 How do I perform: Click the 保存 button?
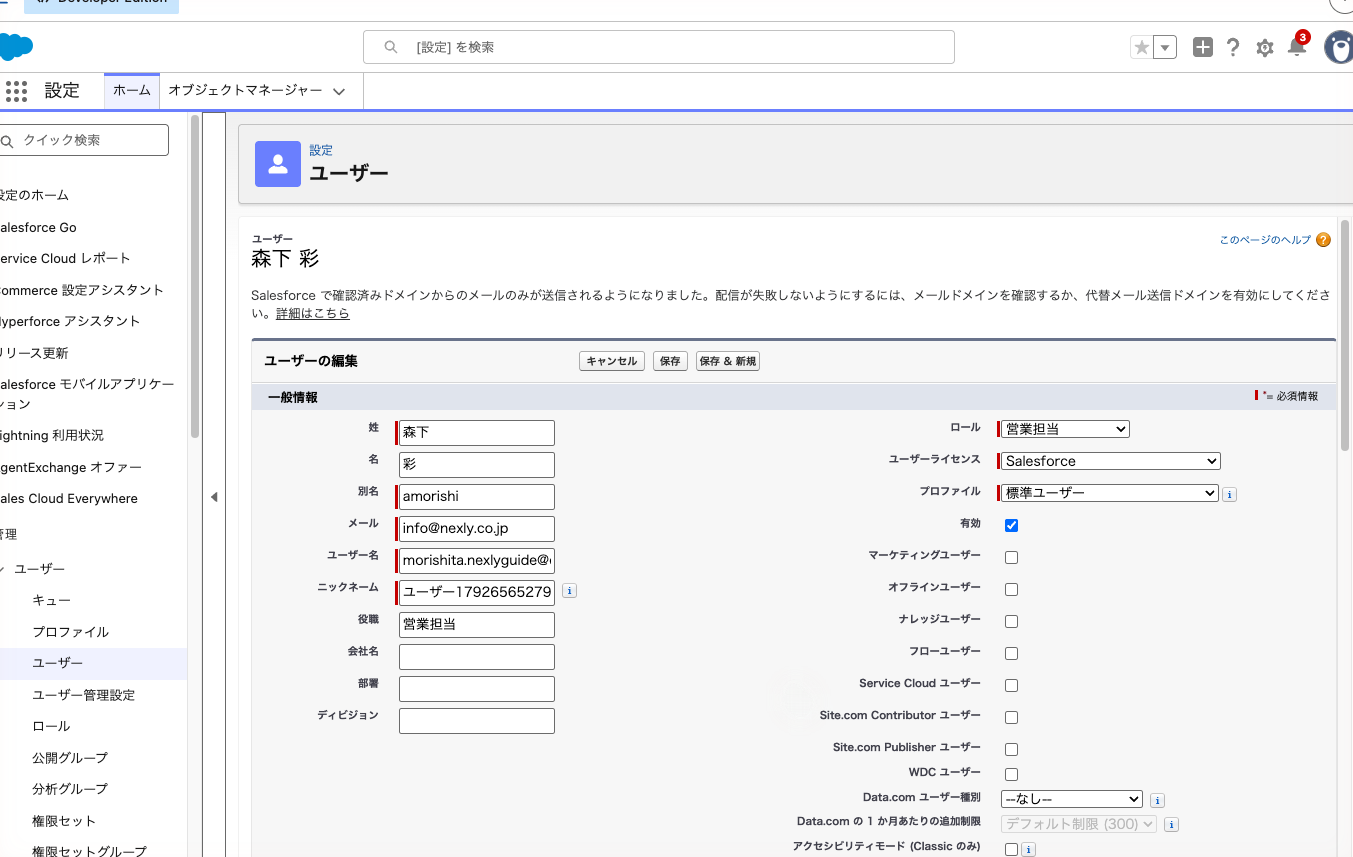click(670, 361)
